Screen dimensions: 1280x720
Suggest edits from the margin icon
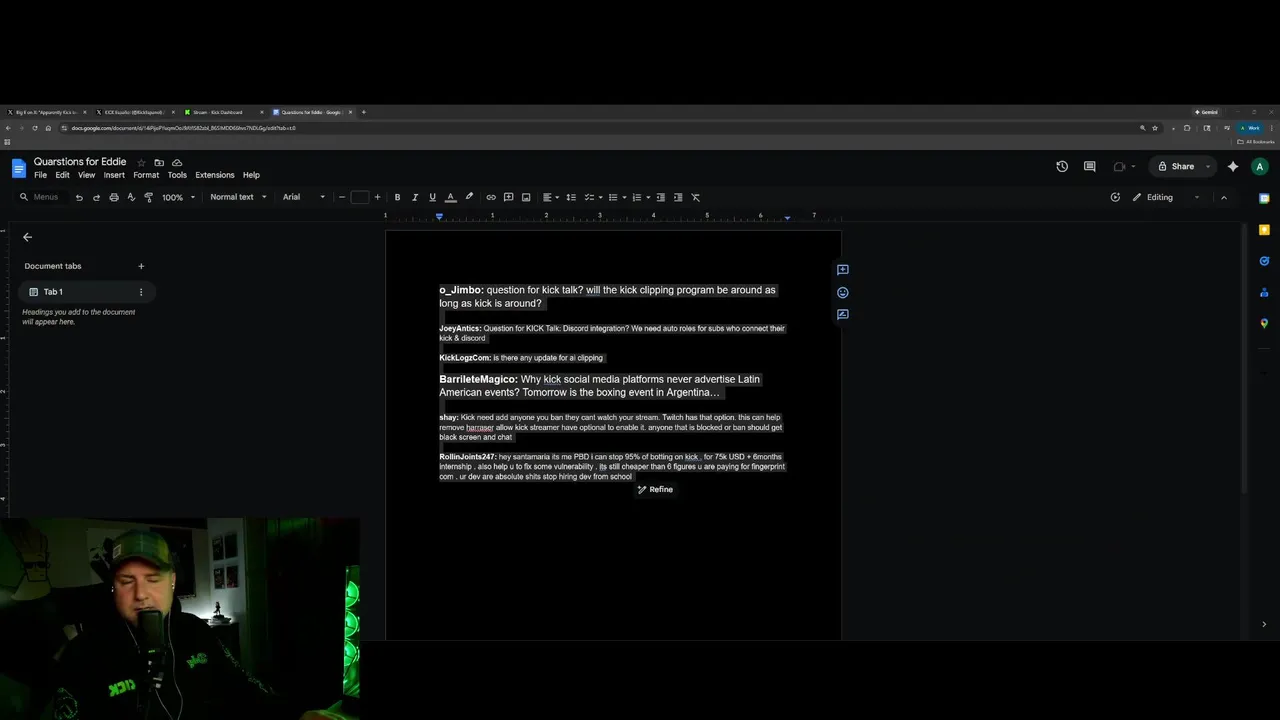(843, 314)
